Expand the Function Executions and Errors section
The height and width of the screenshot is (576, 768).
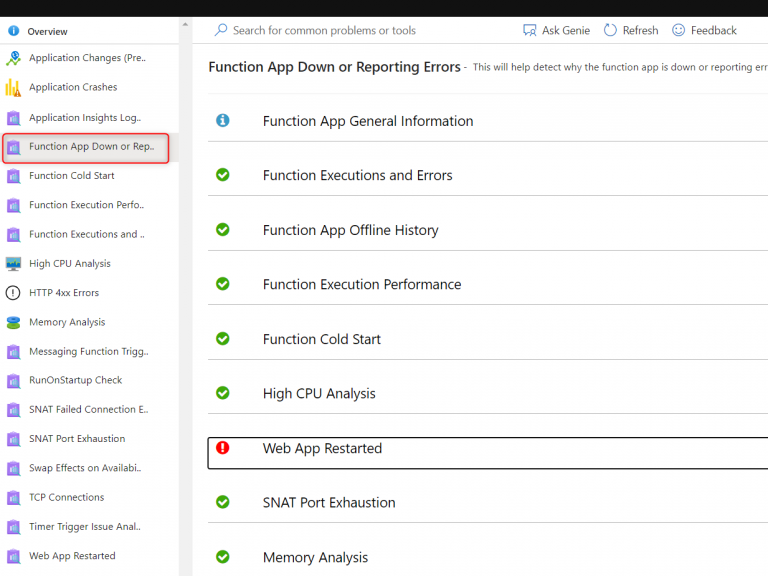pos(357,176)
